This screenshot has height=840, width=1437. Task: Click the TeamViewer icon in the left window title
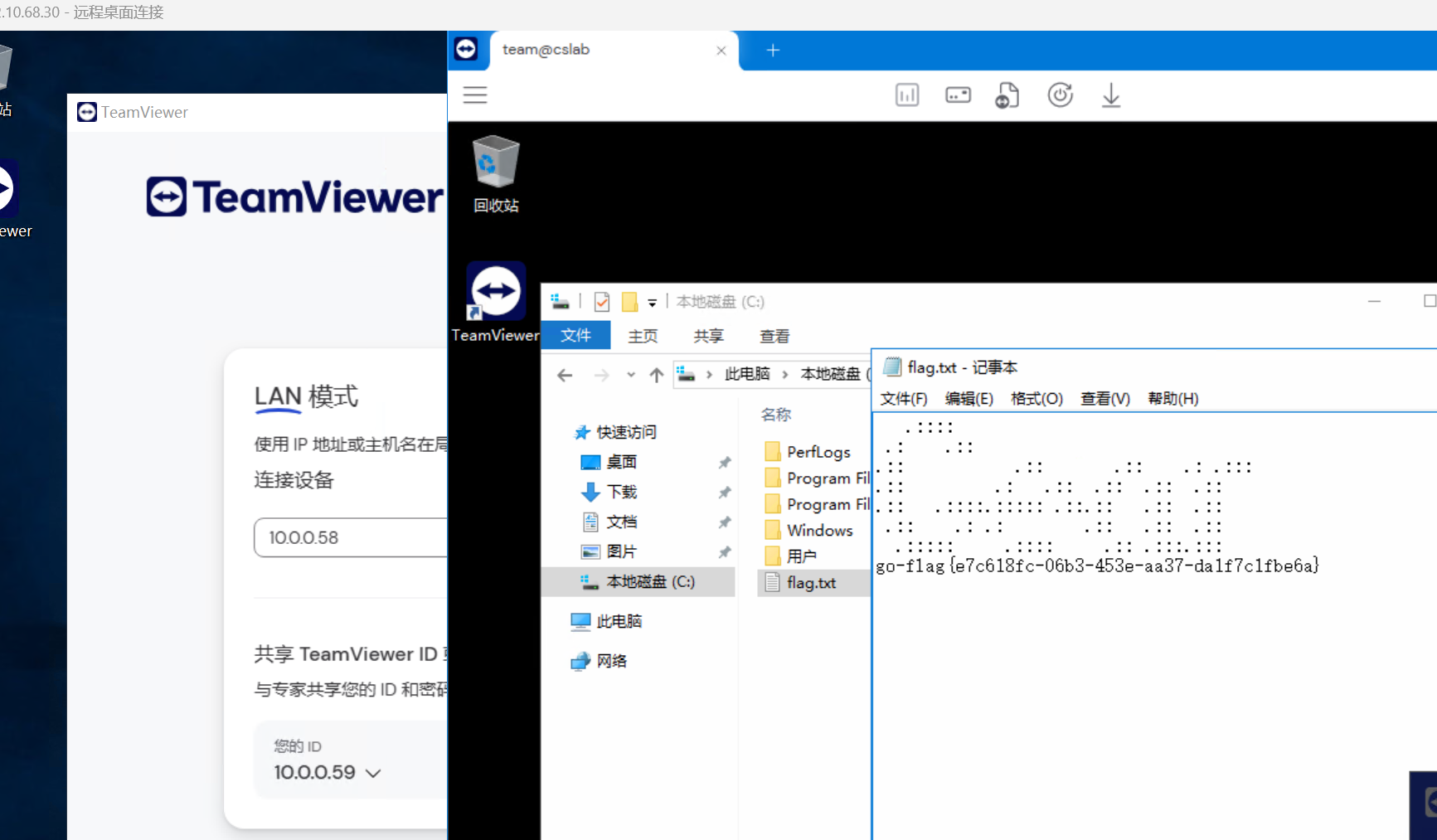(87, 112)
